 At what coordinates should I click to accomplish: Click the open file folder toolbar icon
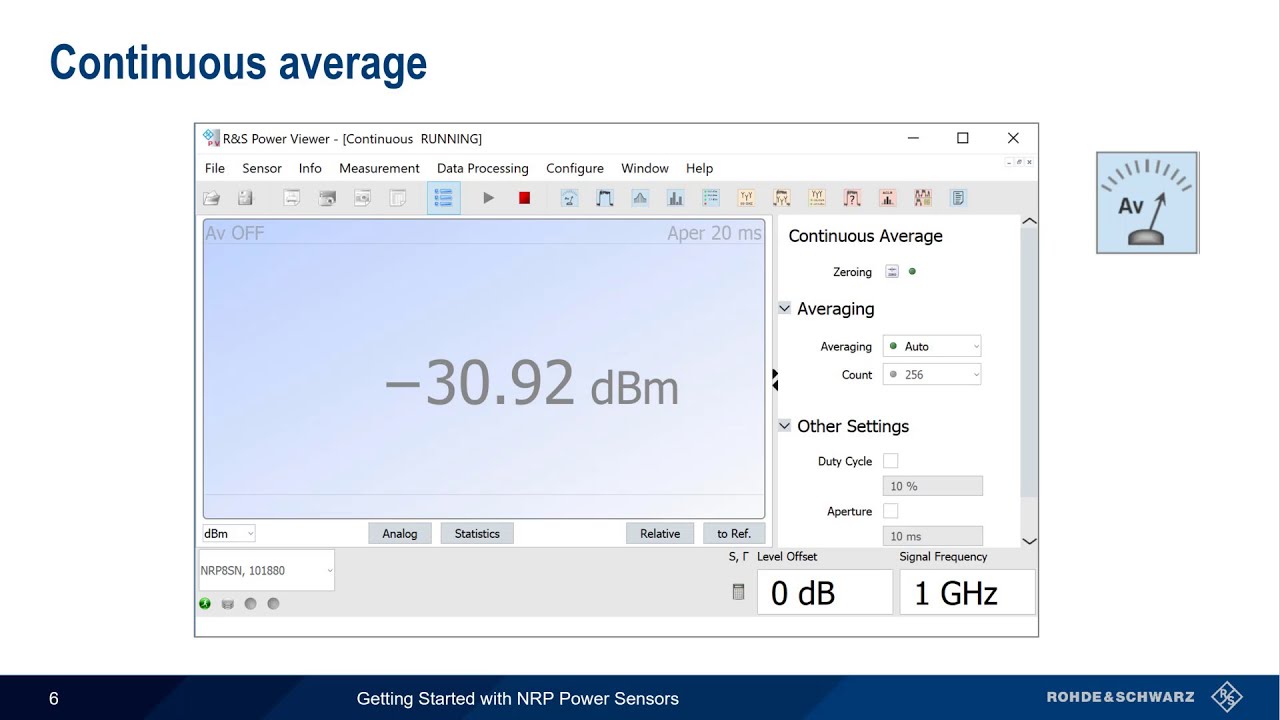212,198
